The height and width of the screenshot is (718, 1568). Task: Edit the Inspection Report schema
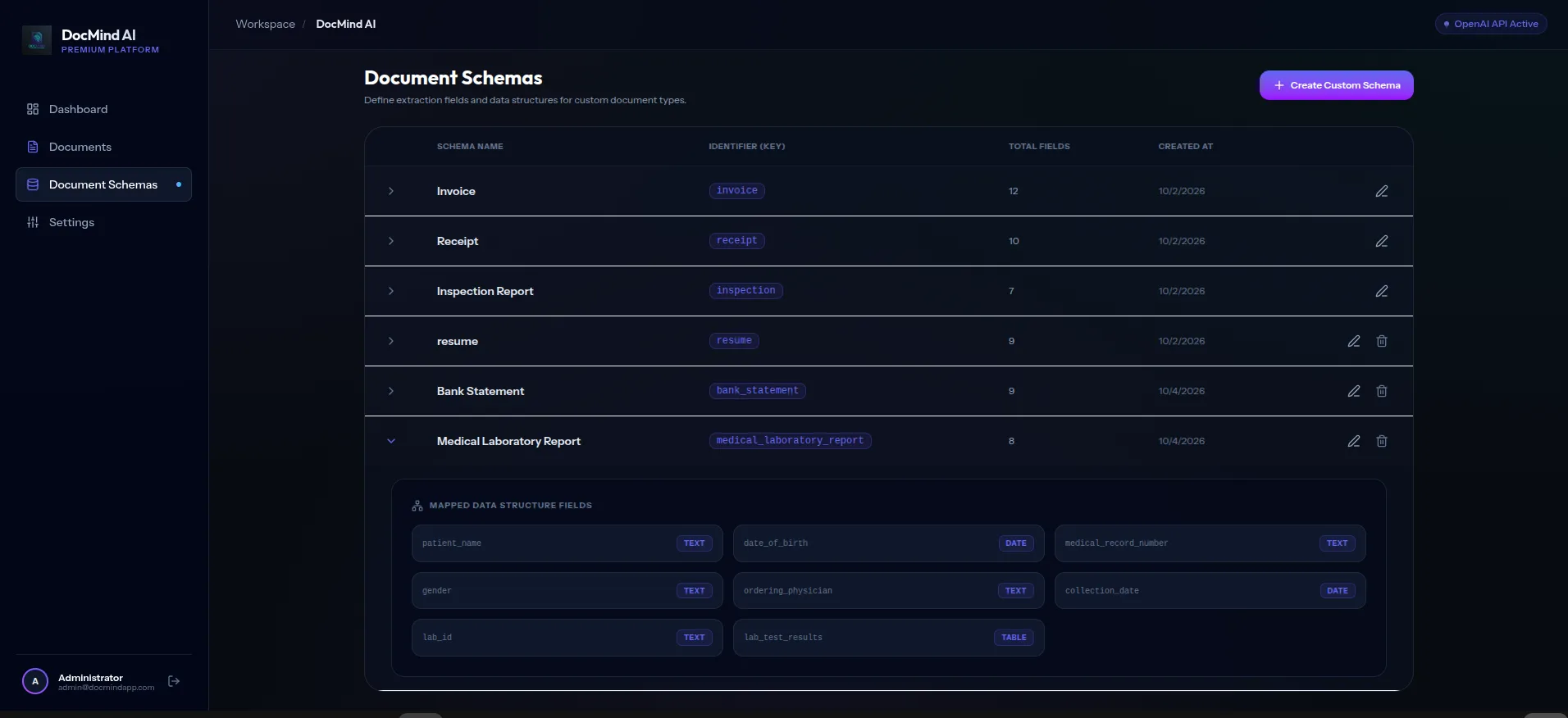[1382, 291]
